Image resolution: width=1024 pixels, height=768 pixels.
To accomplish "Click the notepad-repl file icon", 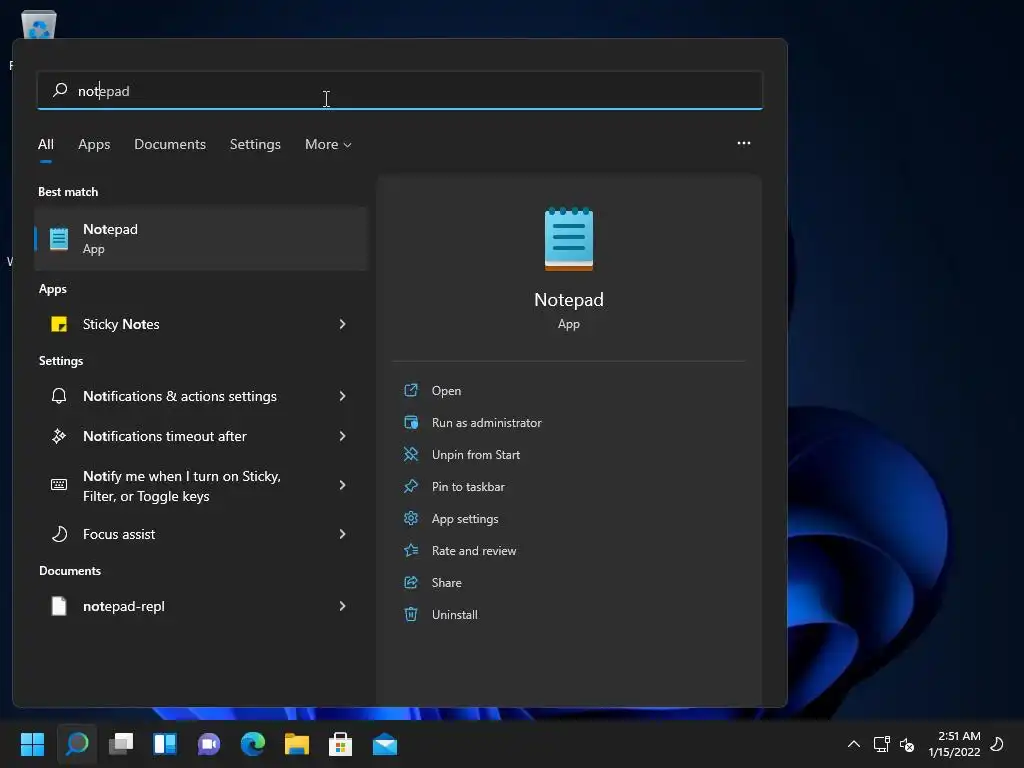I will click(x=59, y=606).
